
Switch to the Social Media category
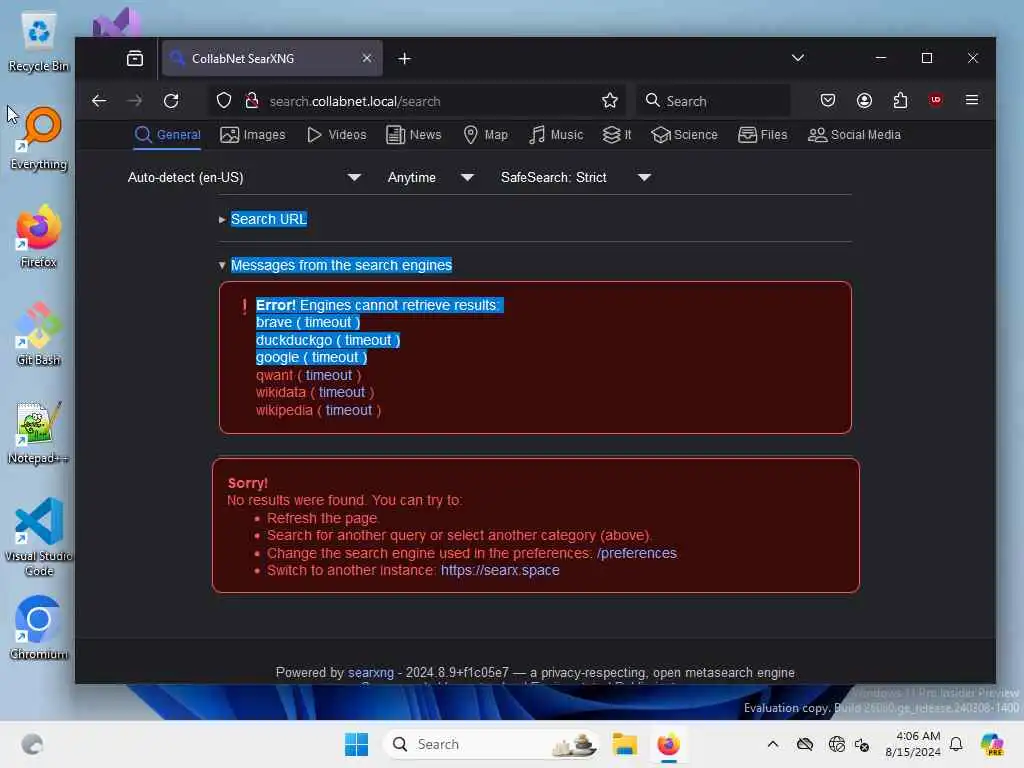click(854, 135)
